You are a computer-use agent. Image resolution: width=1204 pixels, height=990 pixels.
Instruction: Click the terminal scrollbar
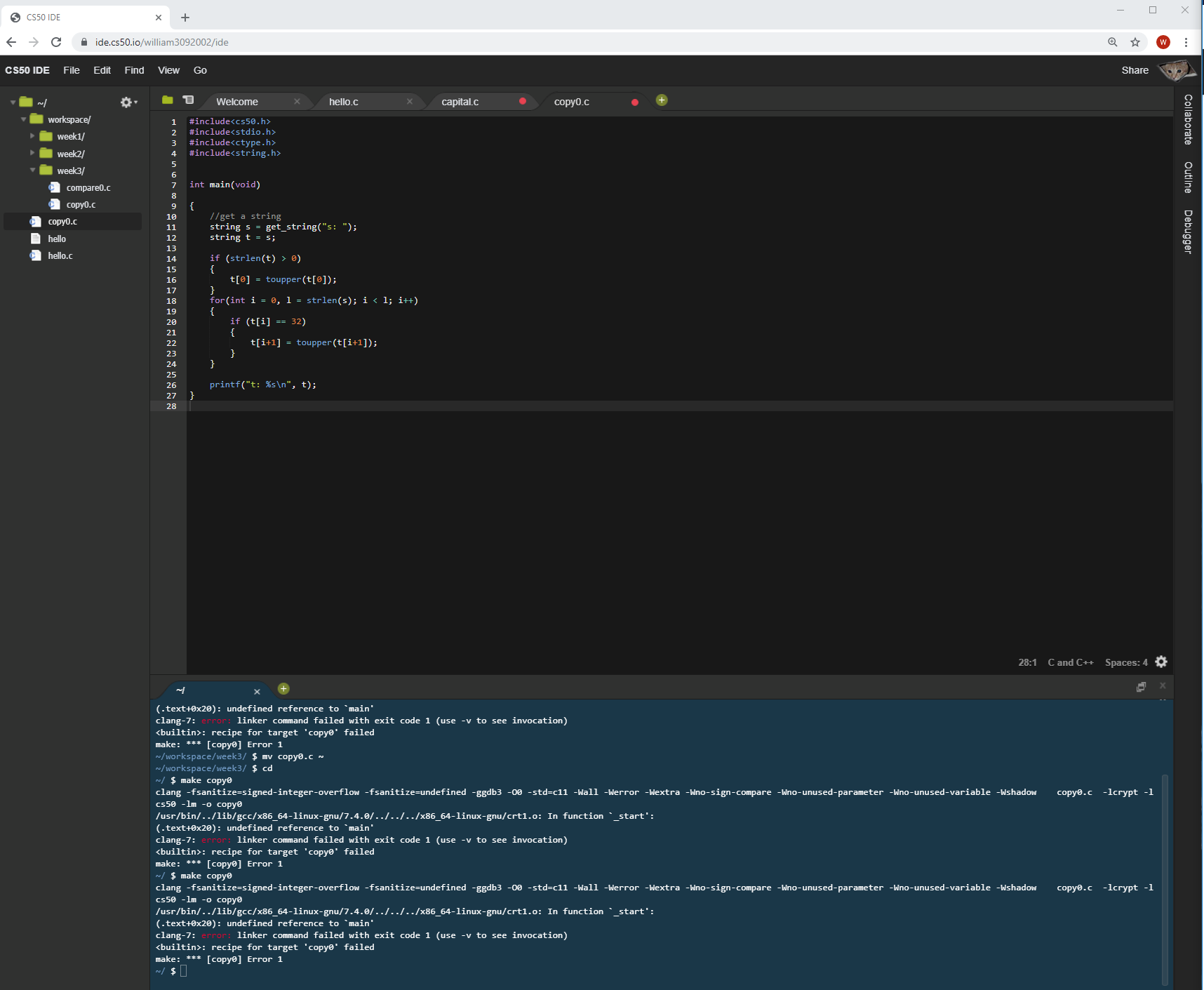coord(1165,879)
